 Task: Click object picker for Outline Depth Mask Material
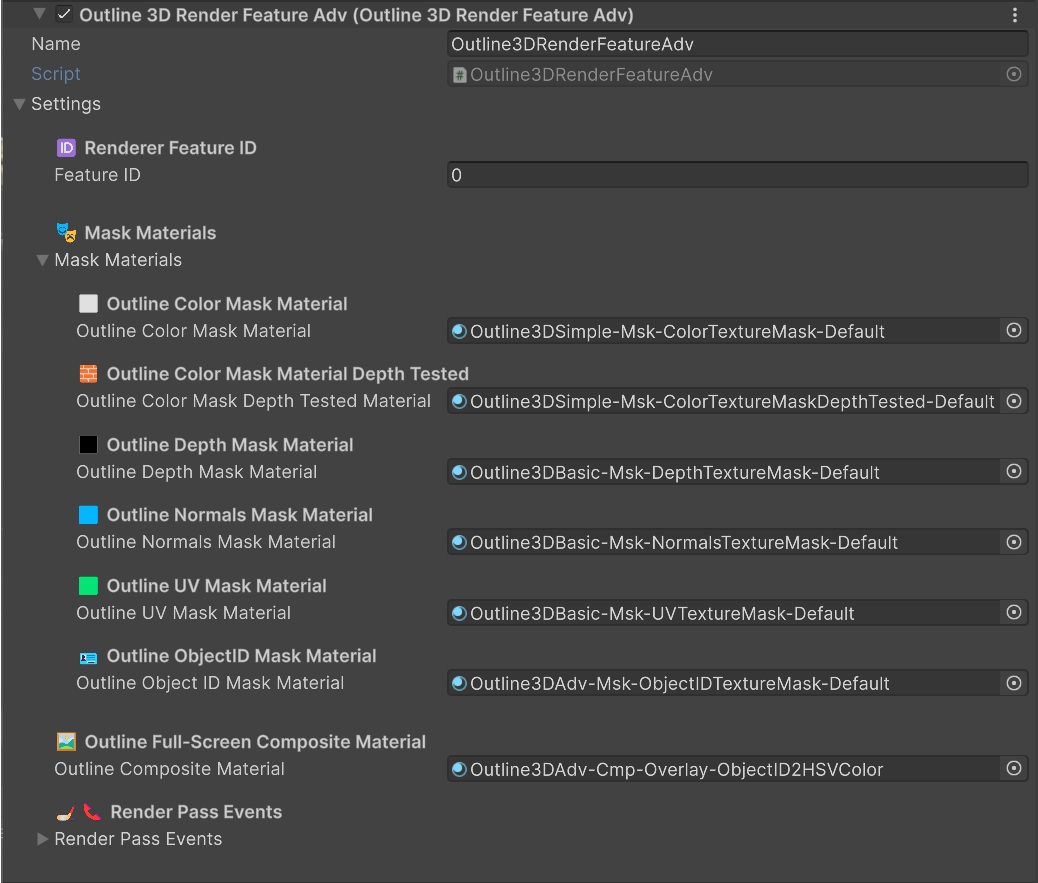(x=1014, y=472)
